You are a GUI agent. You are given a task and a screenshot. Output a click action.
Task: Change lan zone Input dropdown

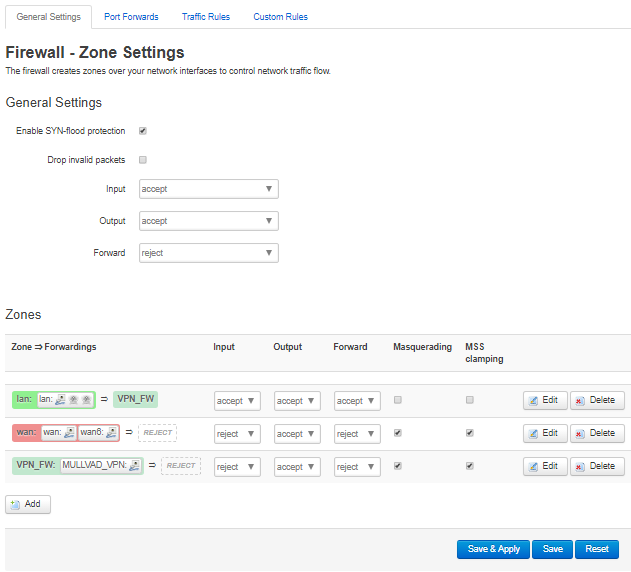tap(237, 401)
